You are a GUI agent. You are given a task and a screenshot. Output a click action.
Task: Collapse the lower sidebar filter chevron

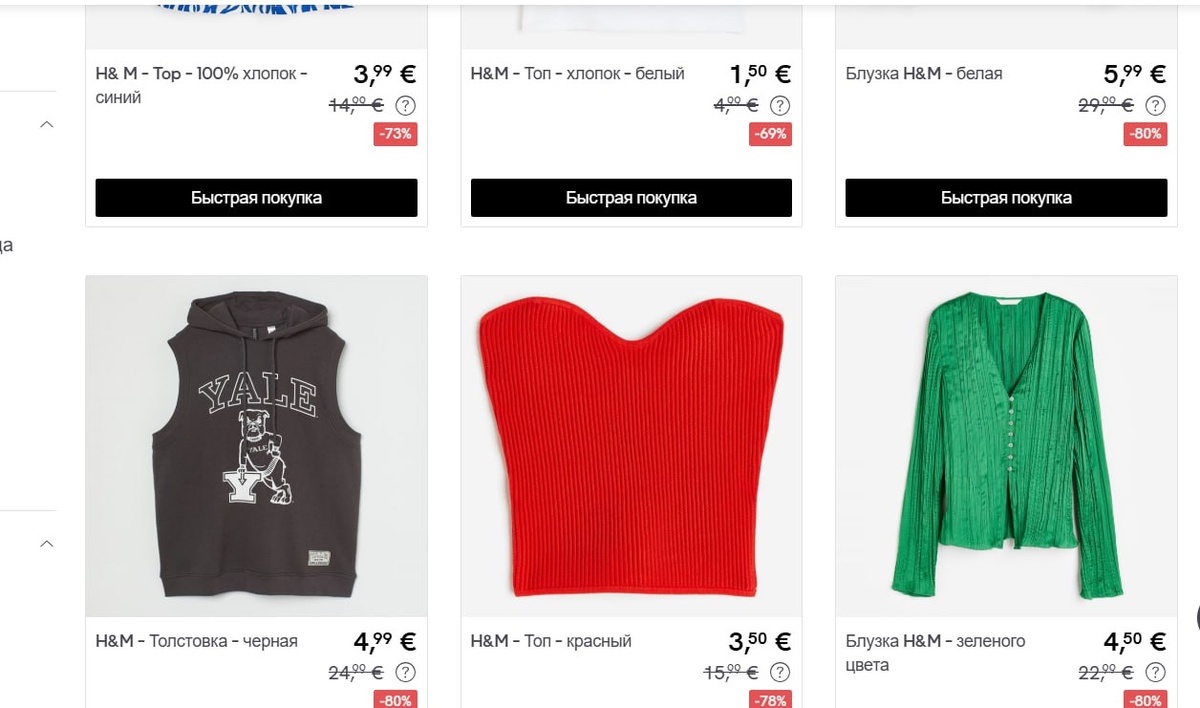tap(46, 544)
